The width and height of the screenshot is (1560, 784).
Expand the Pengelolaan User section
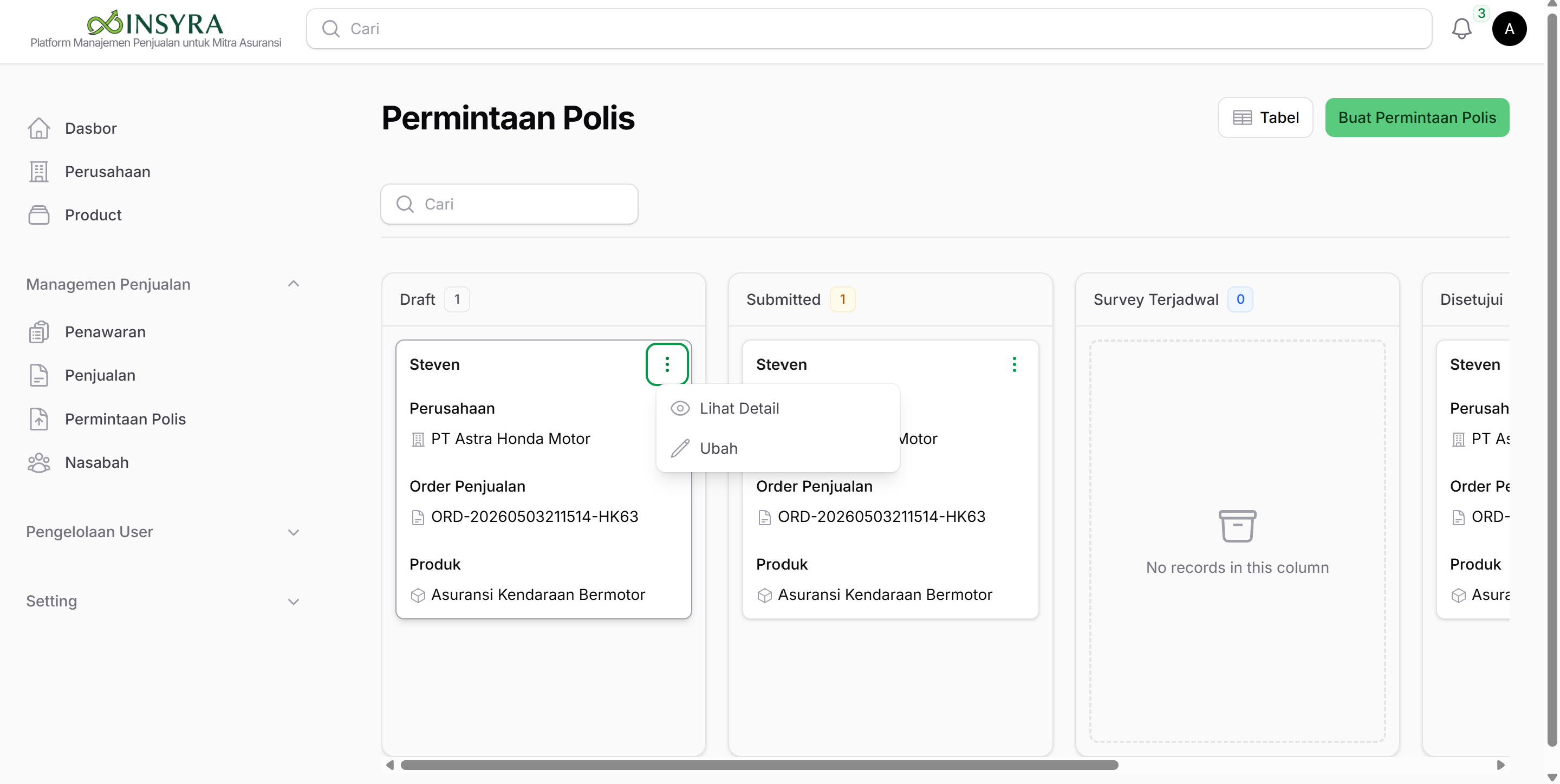[x=293, y=532]
